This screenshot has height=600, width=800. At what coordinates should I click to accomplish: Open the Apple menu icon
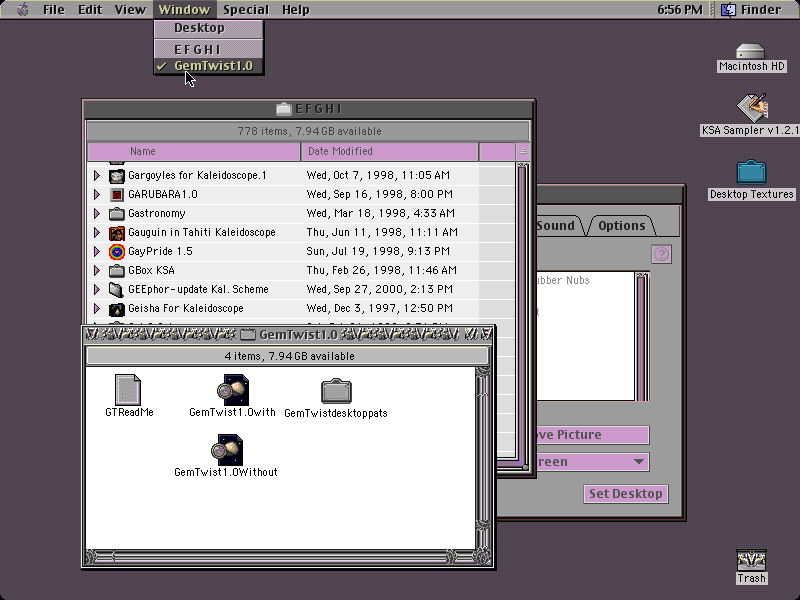click(22, 9)
